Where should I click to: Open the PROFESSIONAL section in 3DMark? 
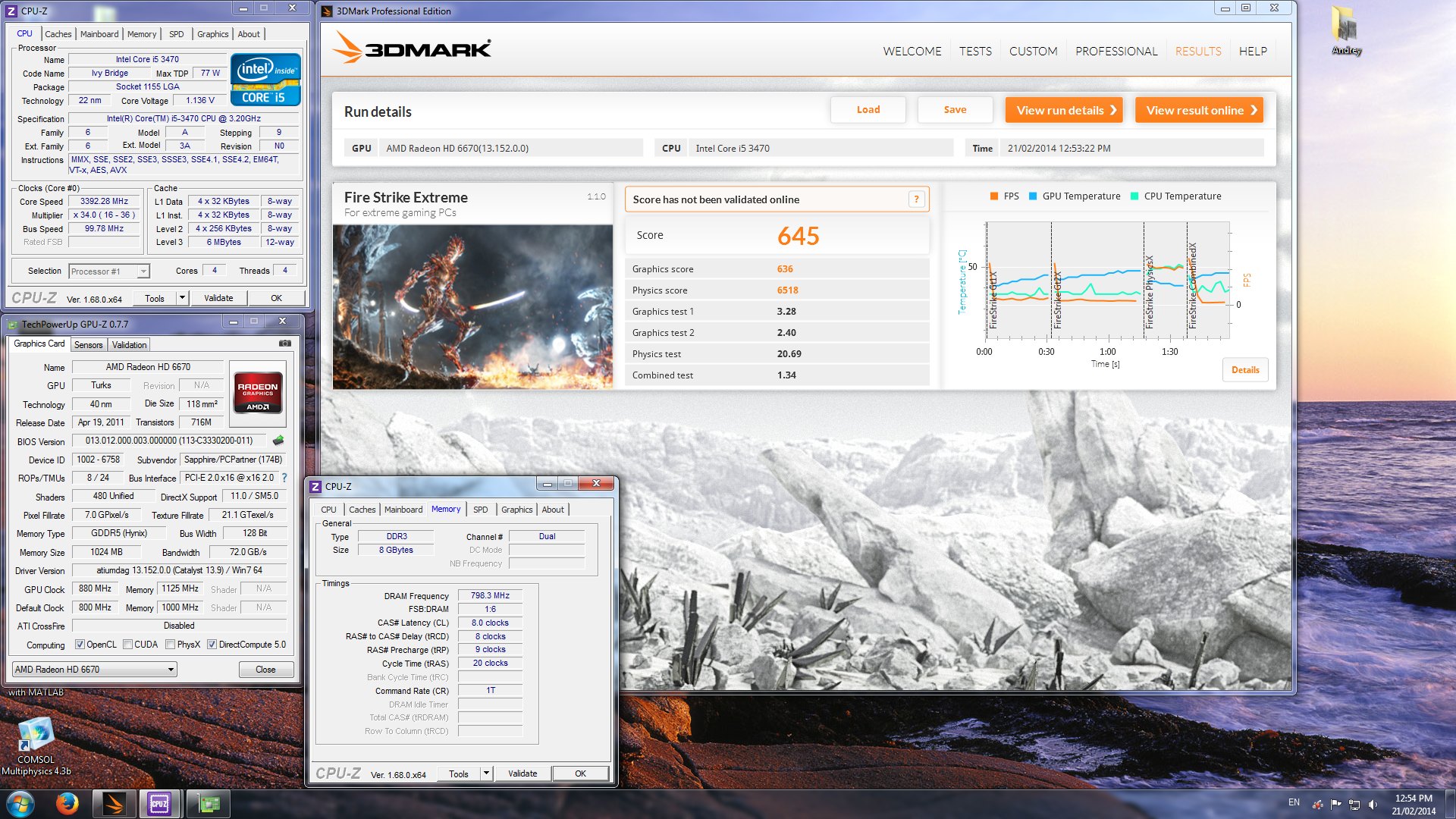coord(1116,52)
